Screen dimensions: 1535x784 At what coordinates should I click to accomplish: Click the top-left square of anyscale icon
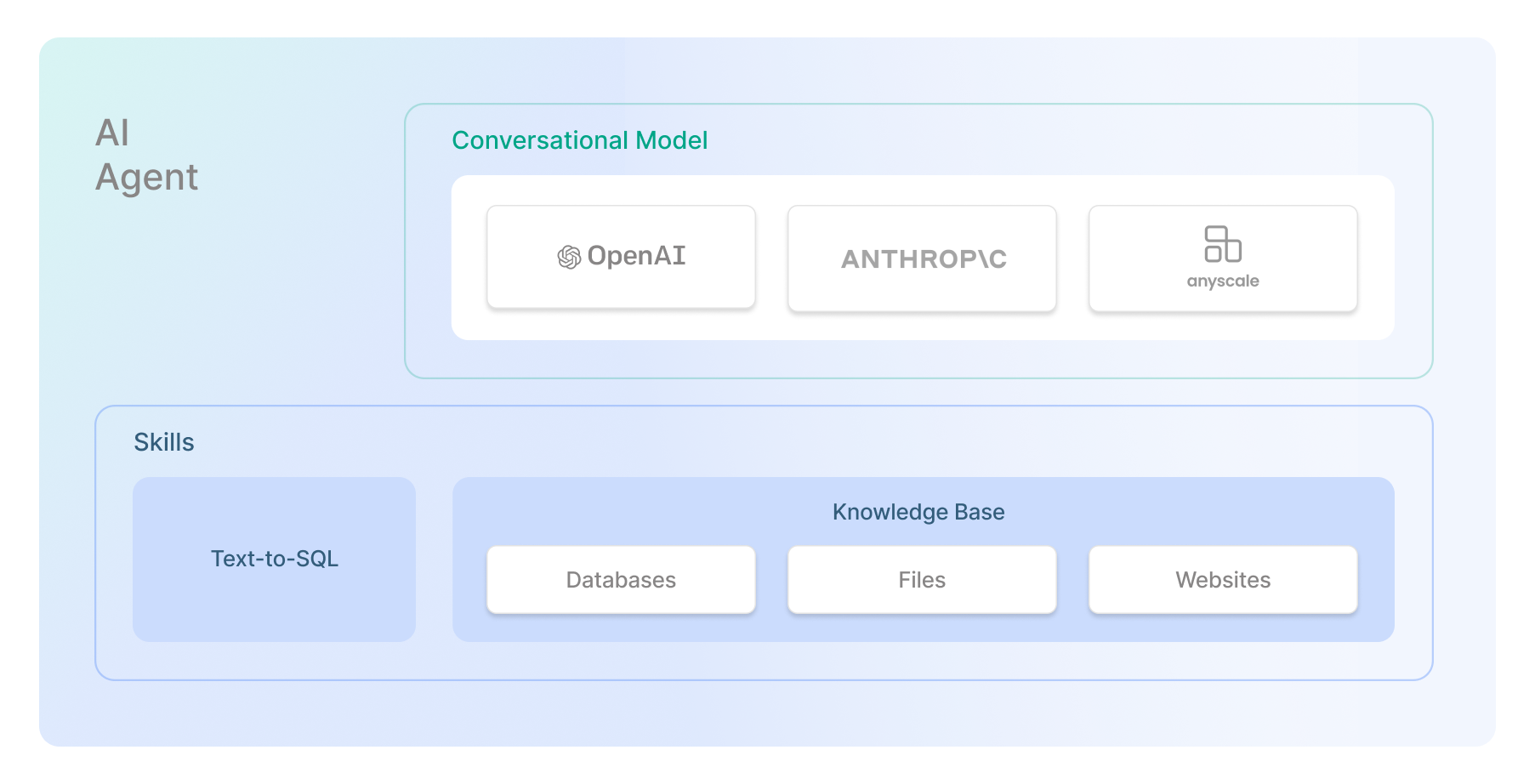[x=1216, y=234]
